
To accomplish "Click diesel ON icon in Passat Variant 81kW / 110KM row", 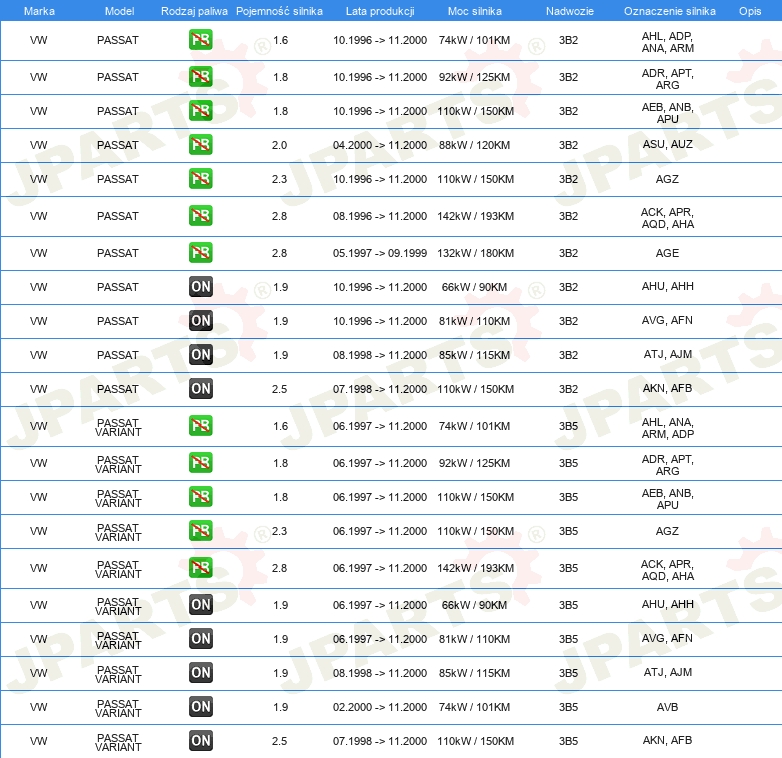I will (x=200, y=638).
